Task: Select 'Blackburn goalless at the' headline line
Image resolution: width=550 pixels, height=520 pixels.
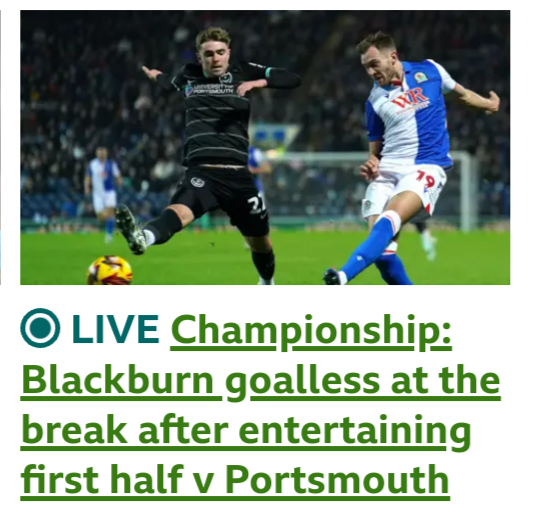Action: (x=261, y=382)
